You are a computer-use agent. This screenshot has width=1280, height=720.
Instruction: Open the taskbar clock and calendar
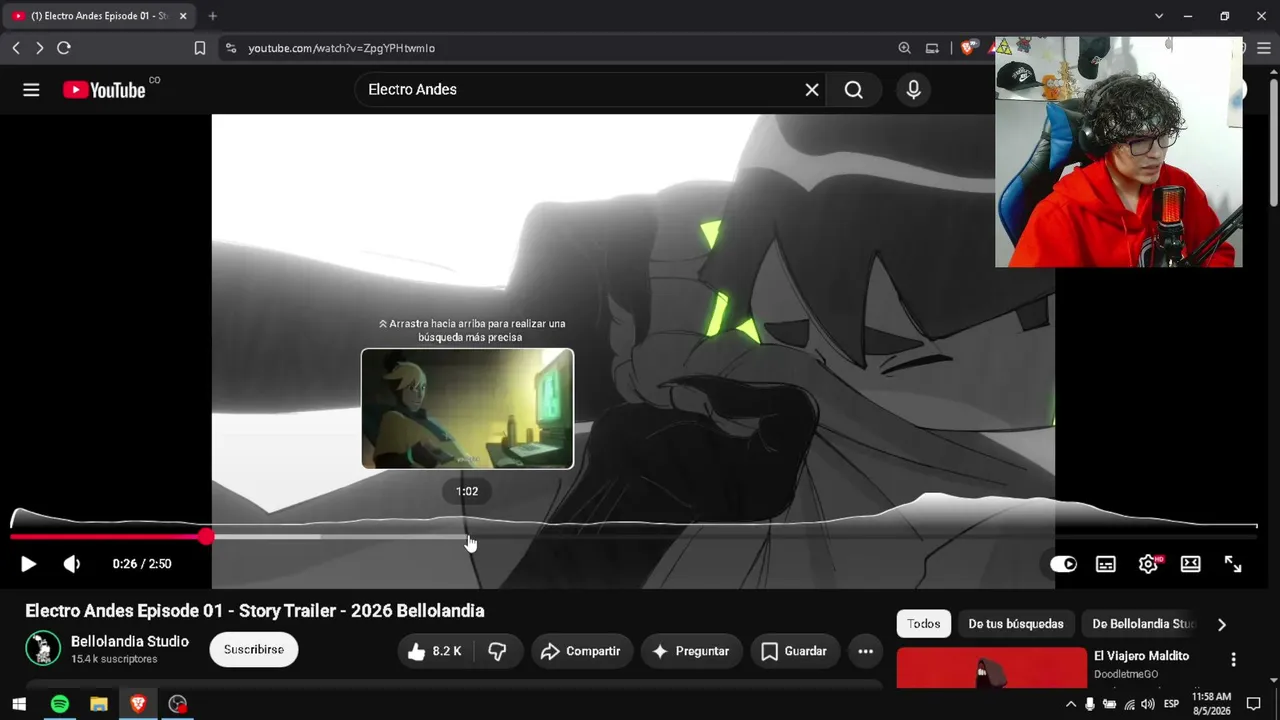(x=1211, y=704)
